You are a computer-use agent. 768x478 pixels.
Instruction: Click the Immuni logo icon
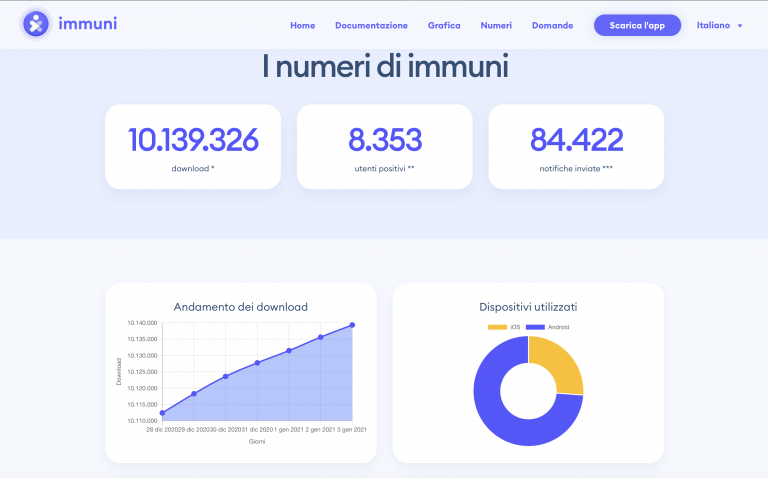pyautogui.click(x=36, y=24)
